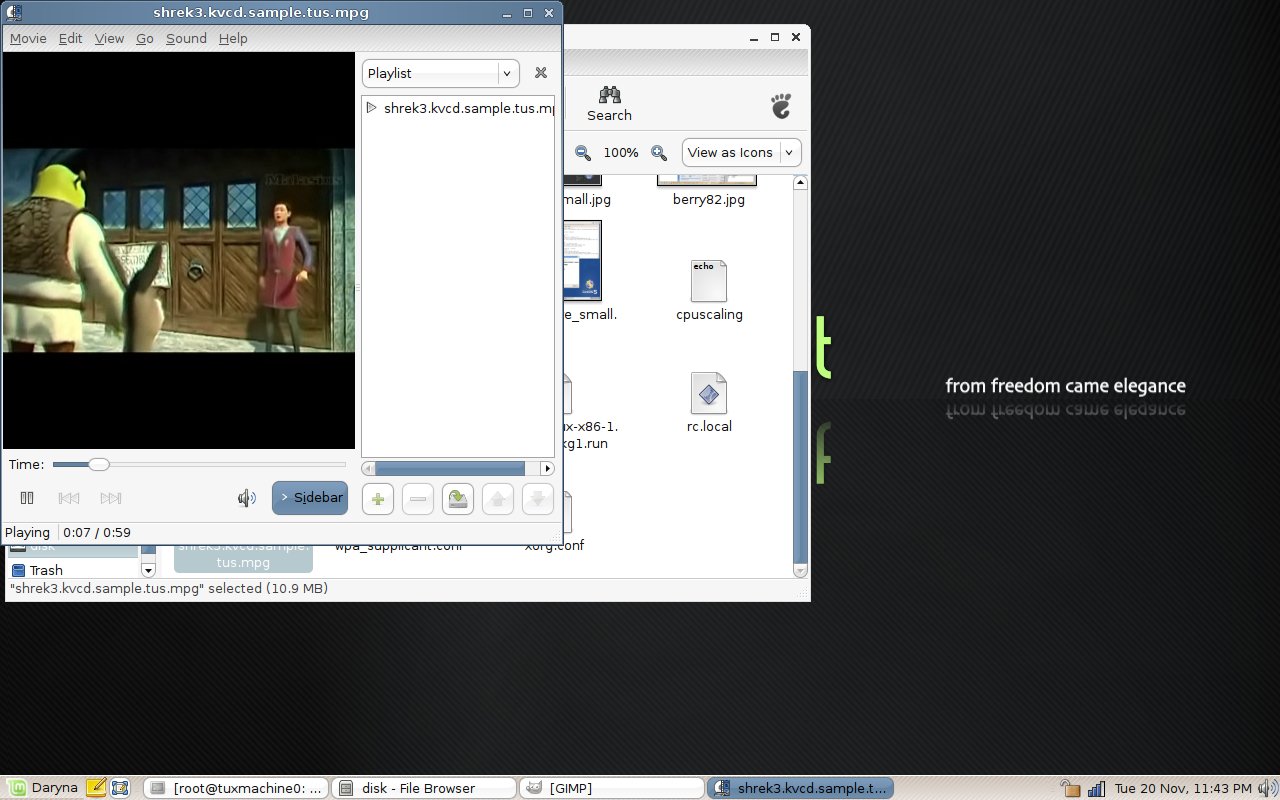Expand the shrek3.kvcd.sample.tus.mpg playlist entry

(x=372, y=108)
